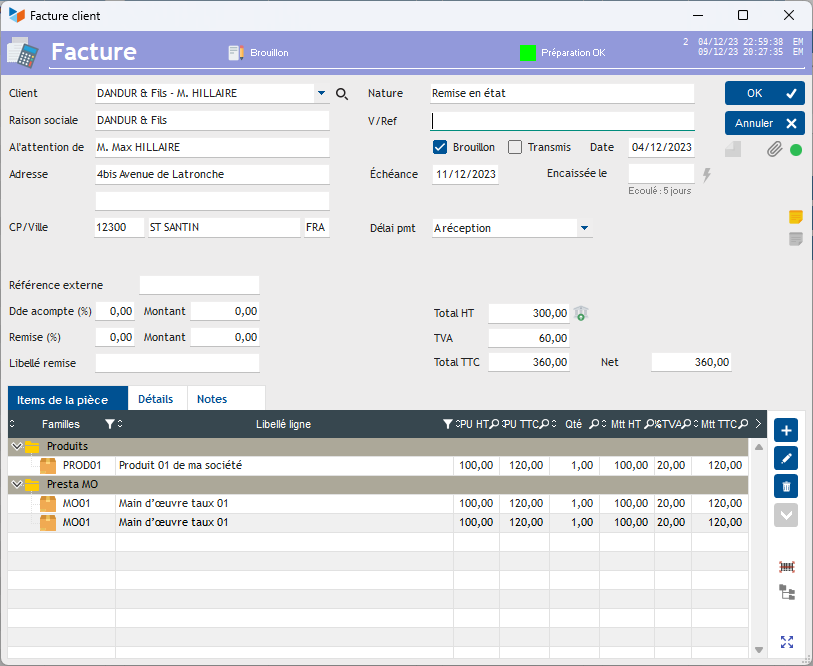813x666 pixels.
Task: Click the tree hierarchy view icon
Action: coord(787,593)
